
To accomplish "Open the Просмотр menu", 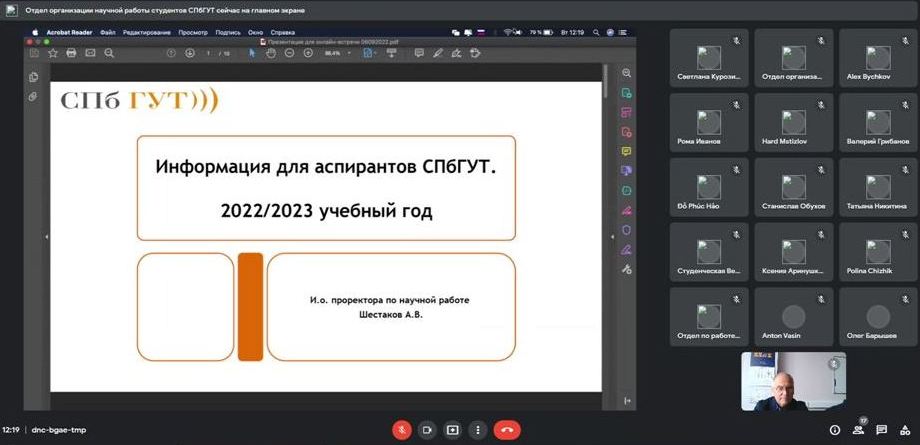I will click(x=193, y=32).
